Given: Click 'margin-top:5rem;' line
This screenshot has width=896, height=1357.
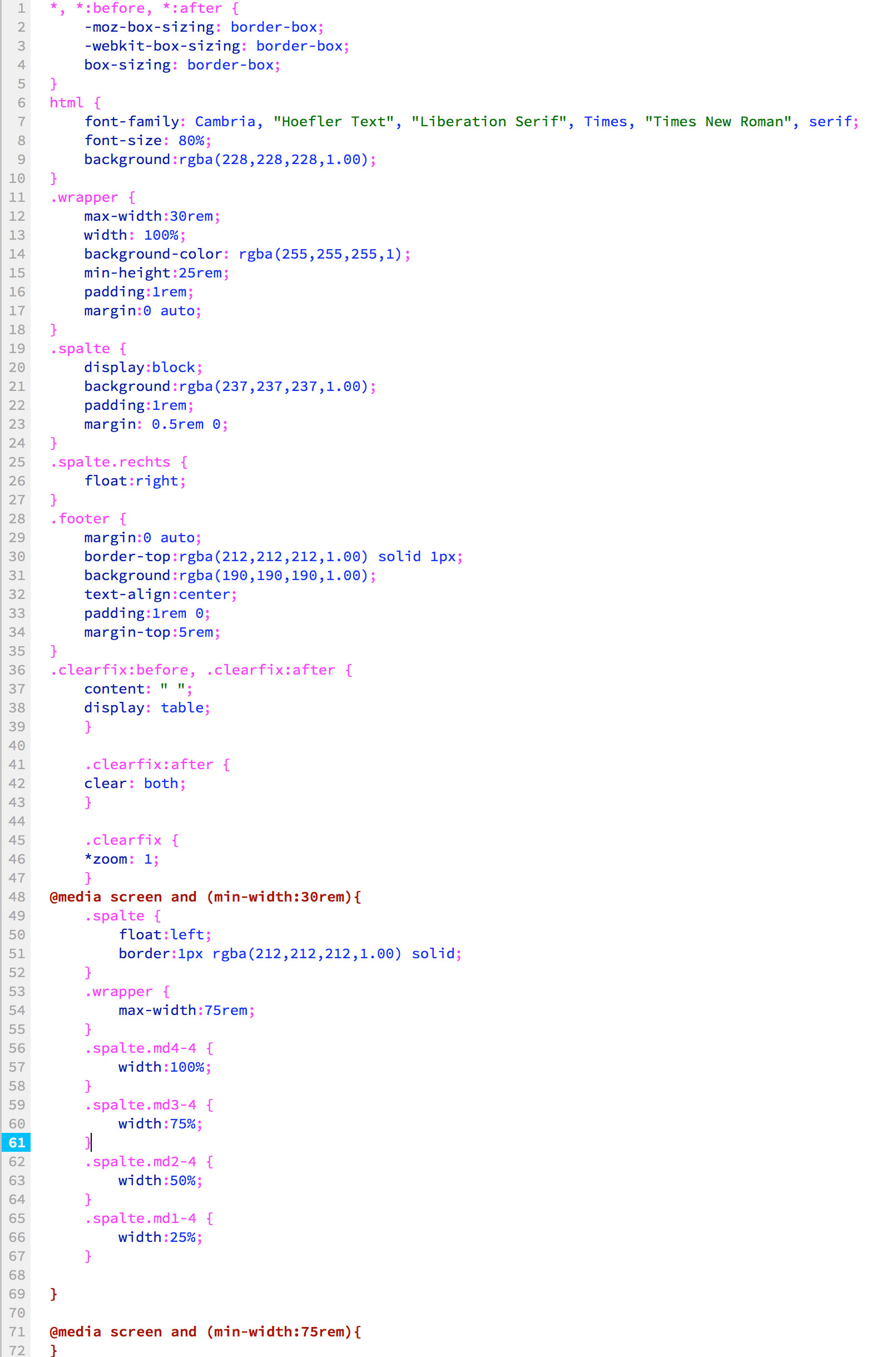Looking at the screenshot, I should (152, 632).
